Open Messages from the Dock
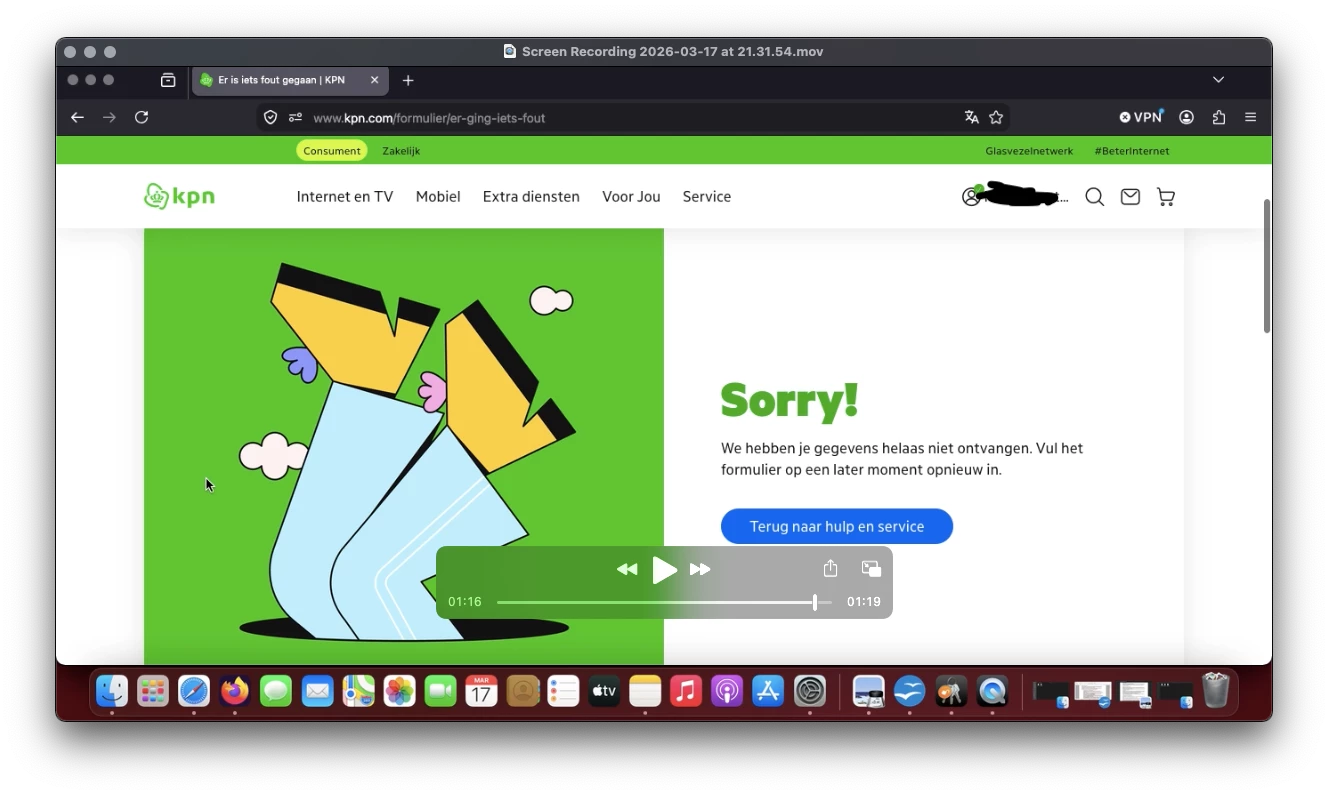This screenshot has width=1328, height=795. pos(276,690)
